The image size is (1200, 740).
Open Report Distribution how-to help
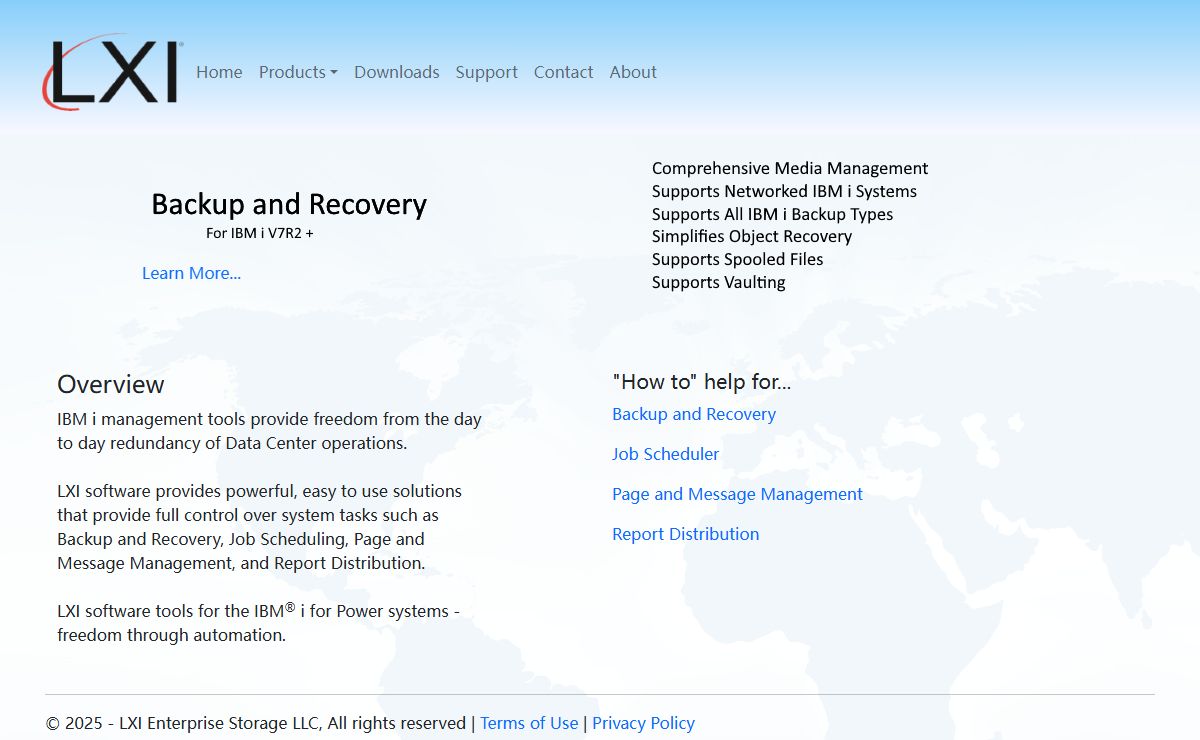click(685, 534)
